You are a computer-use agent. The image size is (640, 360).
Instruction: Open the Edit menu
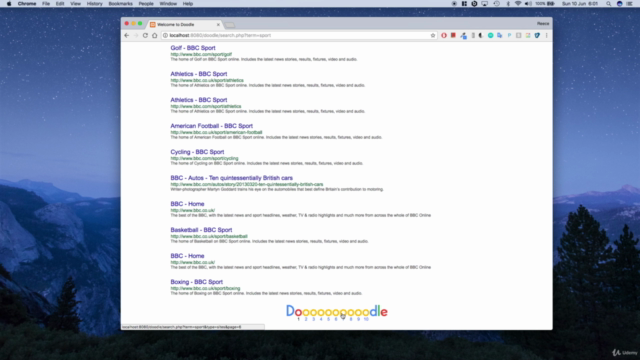(60, 4)
